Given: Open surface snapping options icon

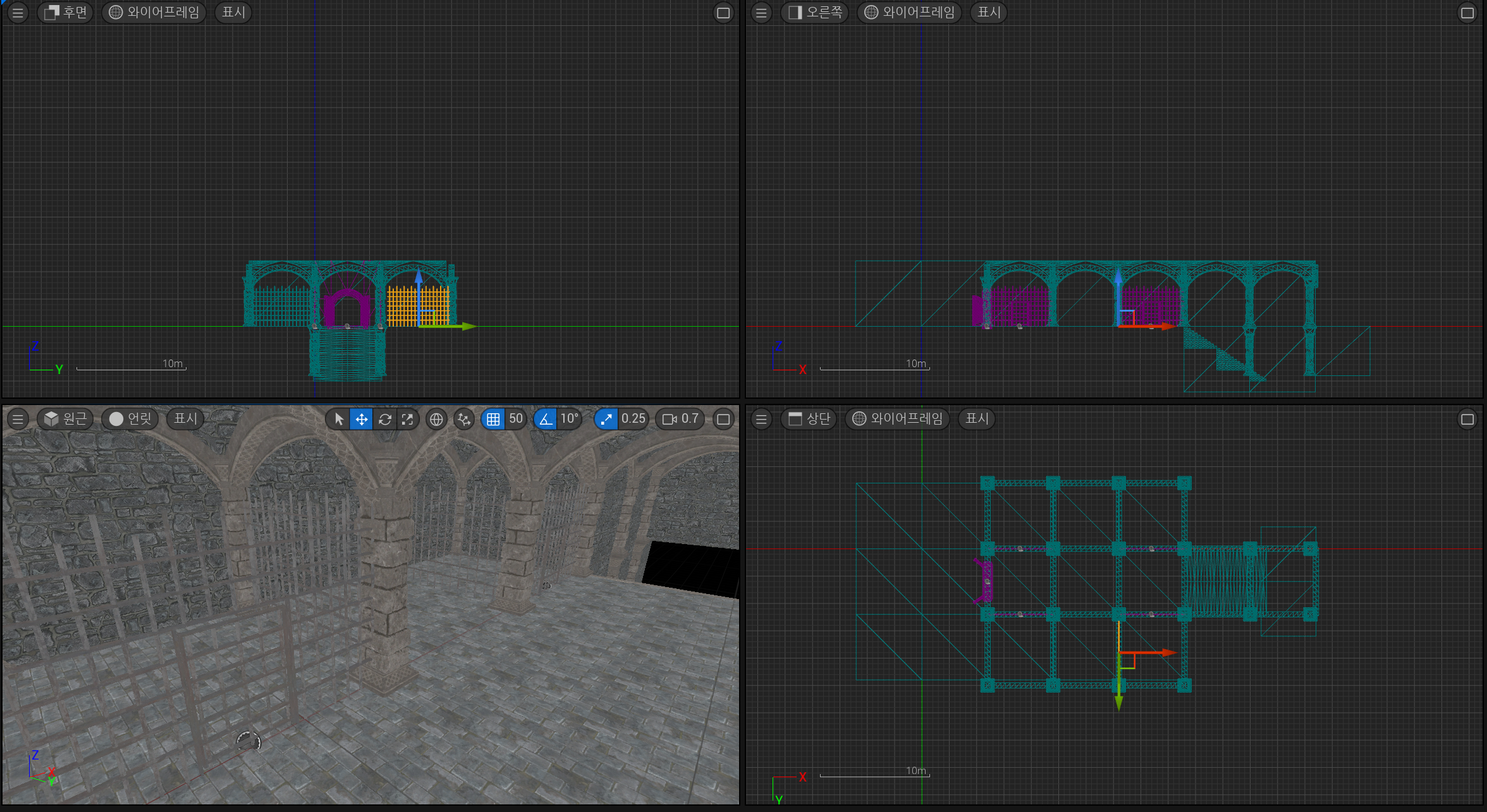Looking at the screenshot, I should (464, 419).
